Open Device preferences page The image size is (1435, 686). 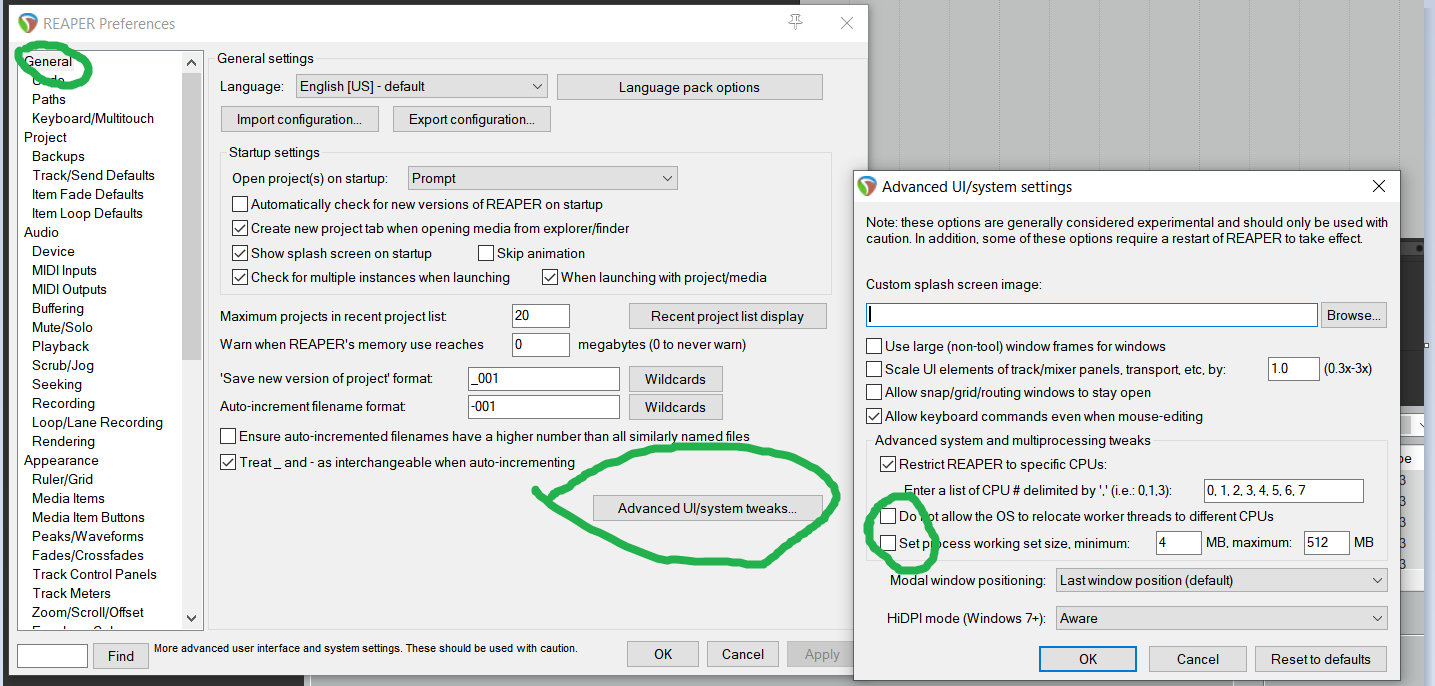[x=53, y=251]
